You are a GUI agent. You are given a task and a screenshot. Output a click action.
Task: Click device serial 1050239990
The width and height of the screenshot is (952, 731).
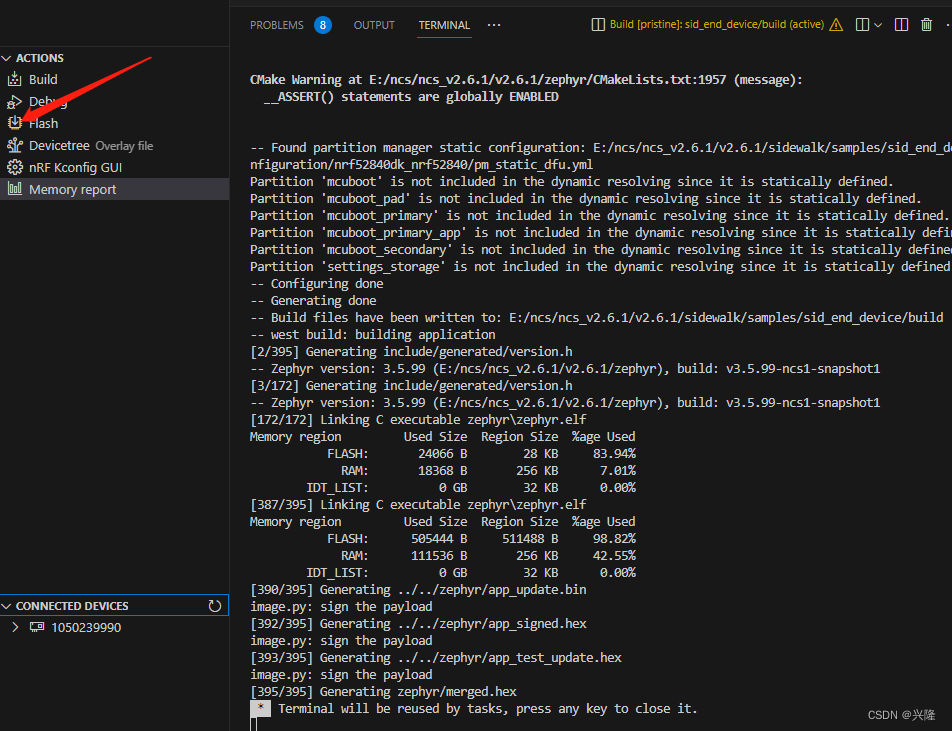[86, 627]
